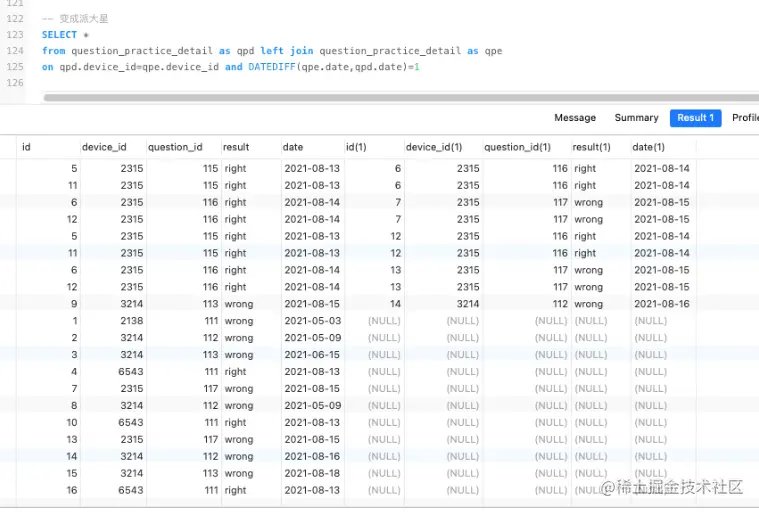Click the SELECT keyword on line 123

tap(59, 35)
